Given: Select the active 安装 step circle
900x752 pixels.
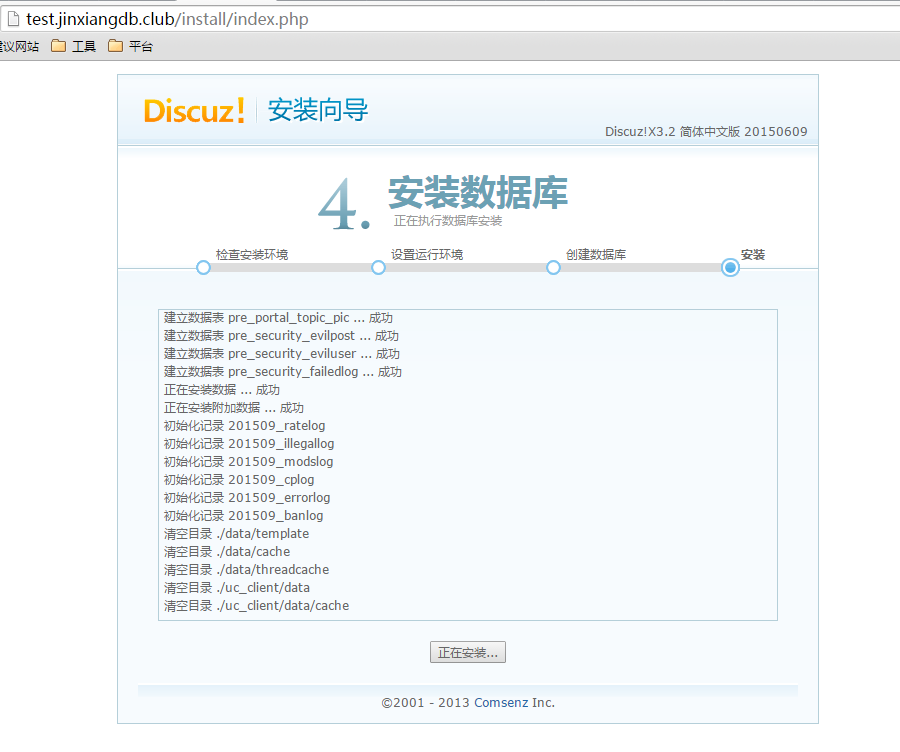Looking at the screenshot, I should coord(730,268).
